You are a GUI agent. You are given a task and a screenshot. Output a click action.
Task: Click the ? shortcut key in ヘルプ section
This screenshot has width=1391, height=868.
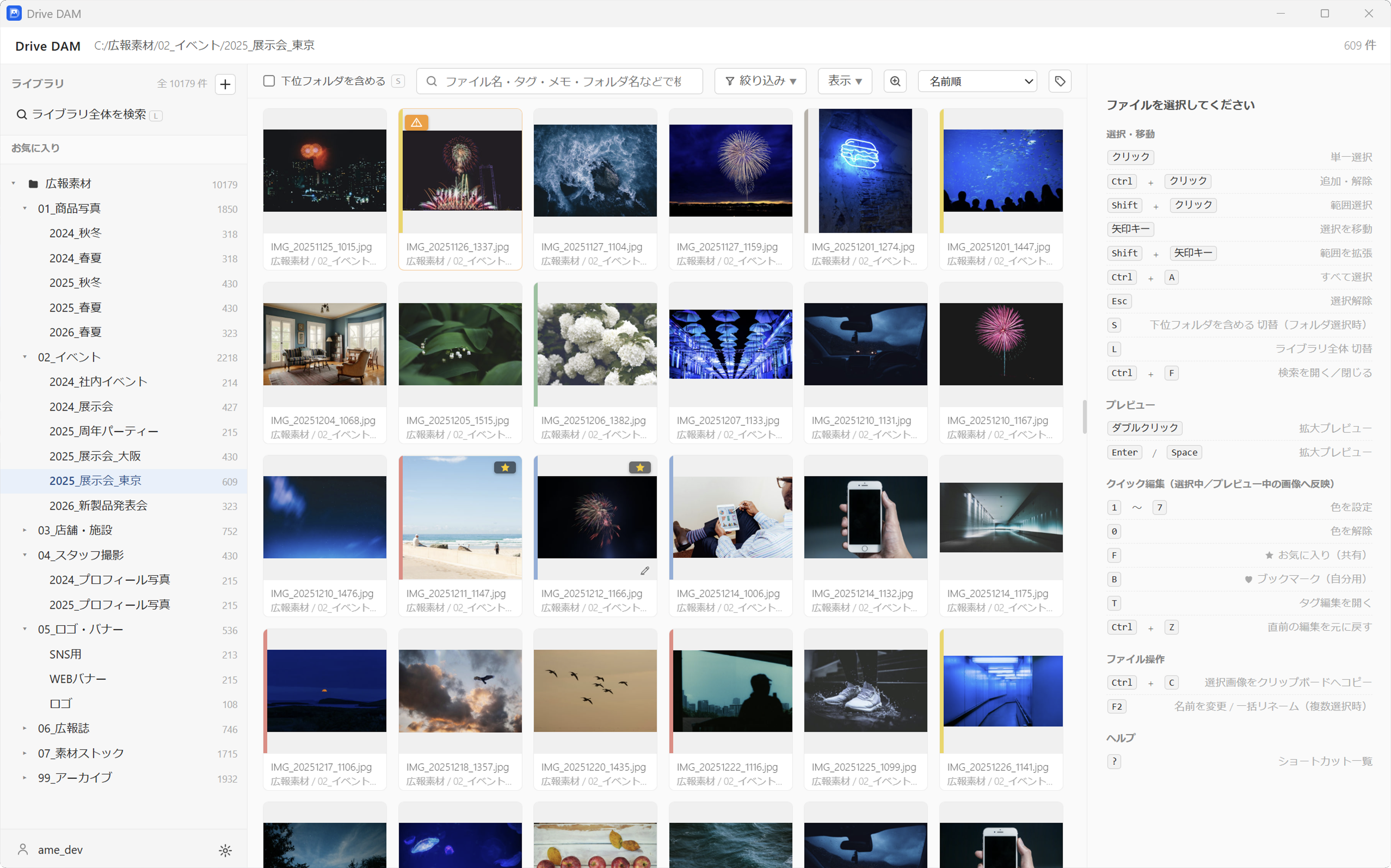point(1113,761)
